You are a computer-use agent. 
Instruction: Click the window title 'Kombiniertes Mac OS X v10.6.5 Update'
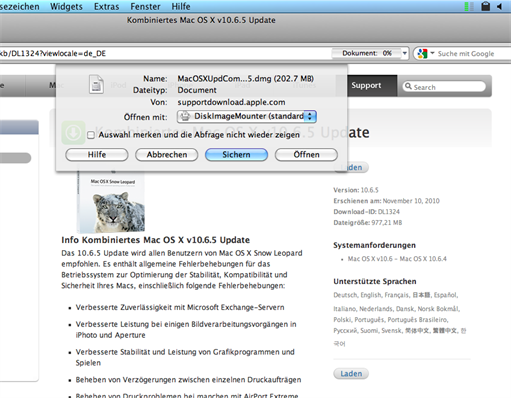coord(201,20)
